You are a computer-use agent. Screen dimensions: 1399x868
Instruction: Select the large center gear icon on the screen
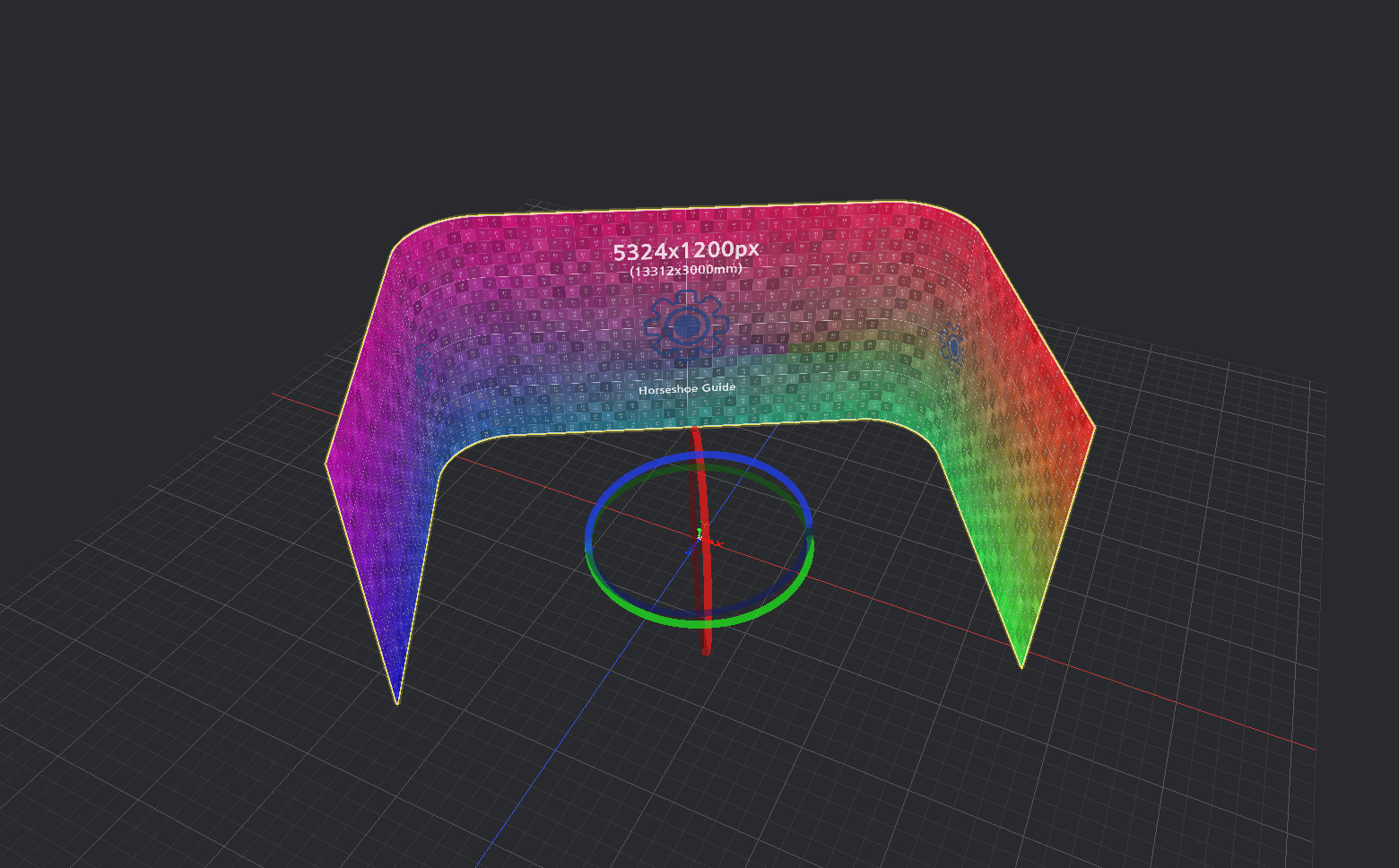(685, 326)
